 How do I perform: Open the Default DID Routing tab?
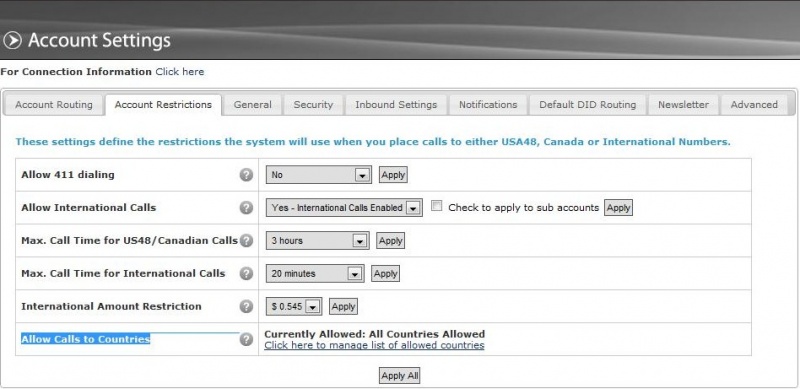(x=588, y=105)
